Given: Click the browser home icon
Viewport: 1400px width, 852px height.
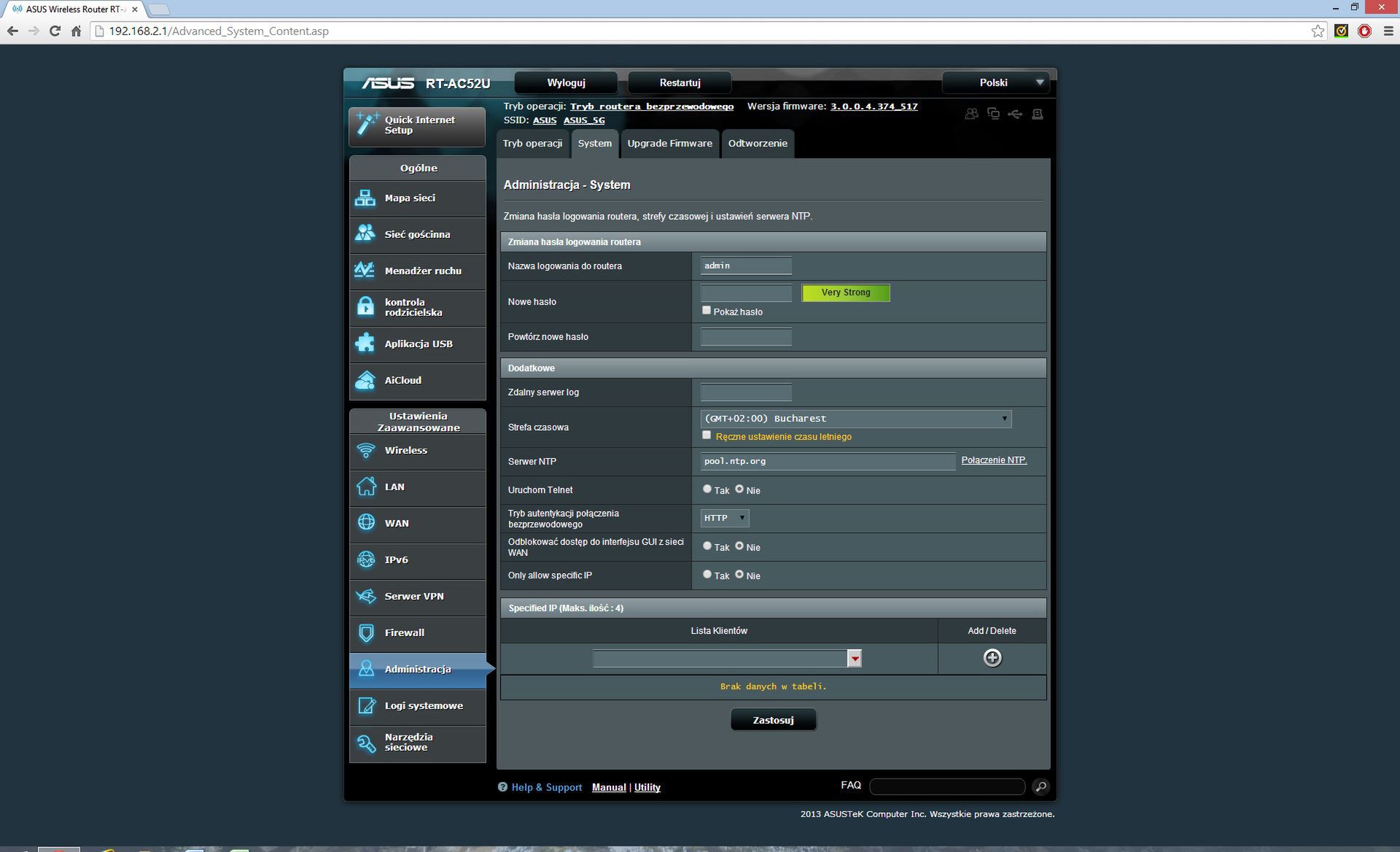Looking at the screenshot, I should [76, 31].
